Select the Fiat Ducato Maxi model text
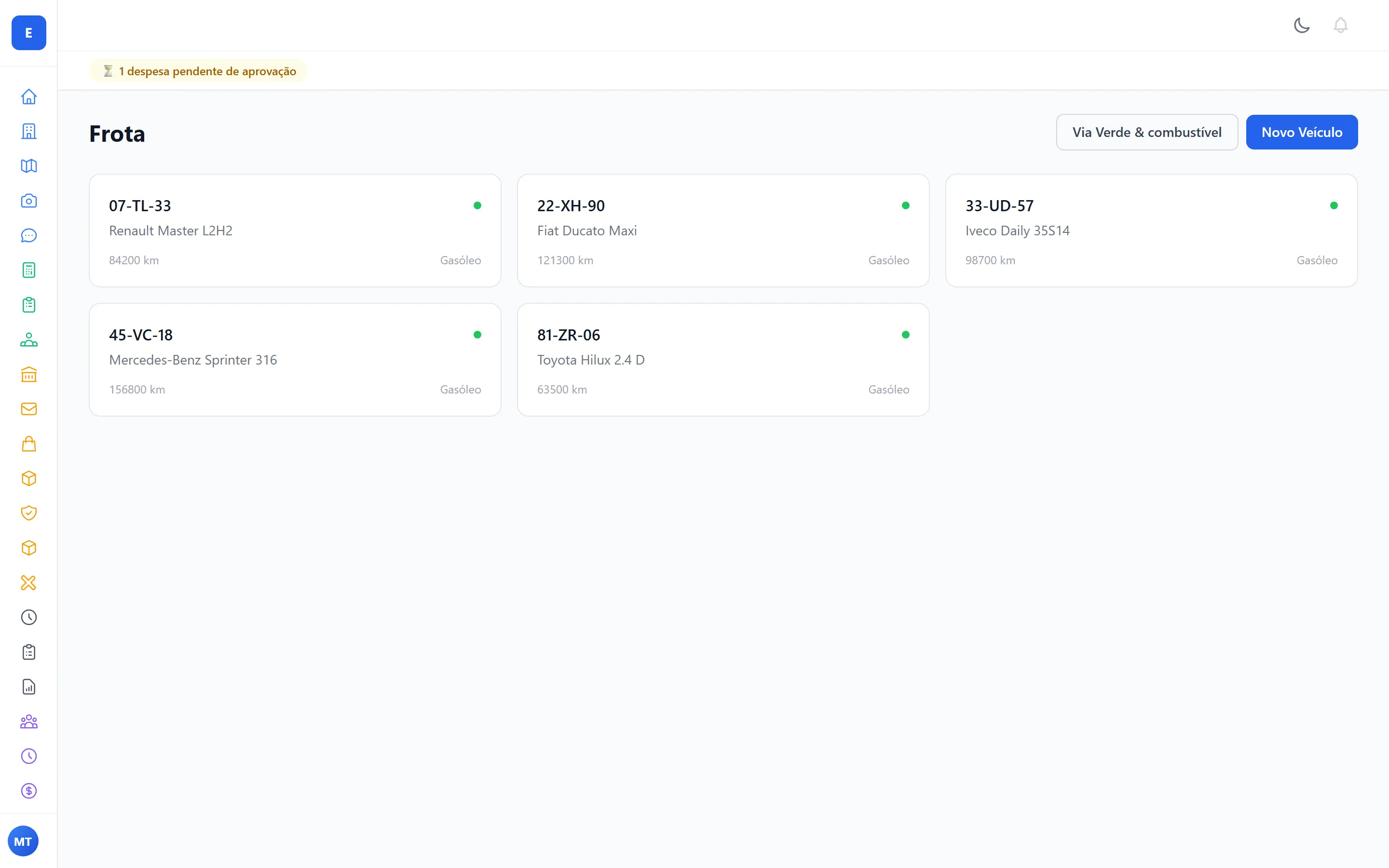 pos(586,231)
